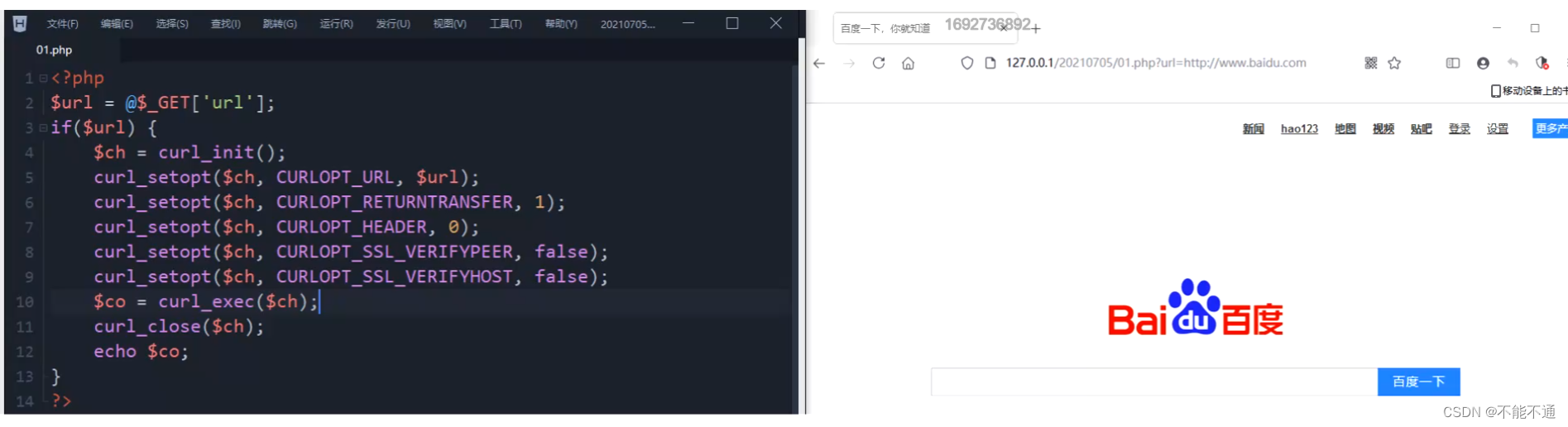Screen dimensions: 1568x427
Task: Minimize the browser window
Action: pyautogui.click(x=1497, y=28)
